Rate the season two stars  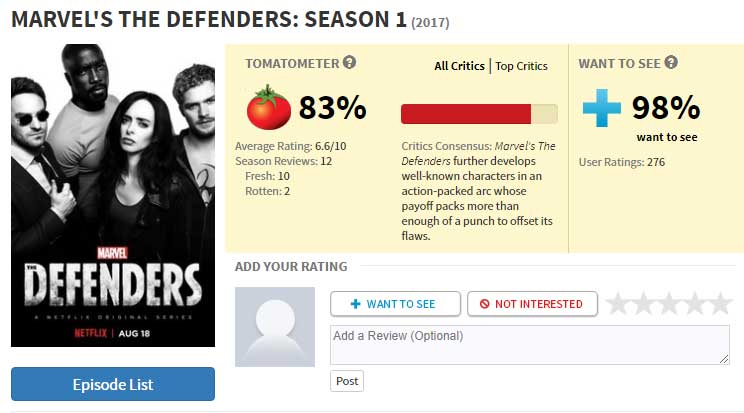643,304
